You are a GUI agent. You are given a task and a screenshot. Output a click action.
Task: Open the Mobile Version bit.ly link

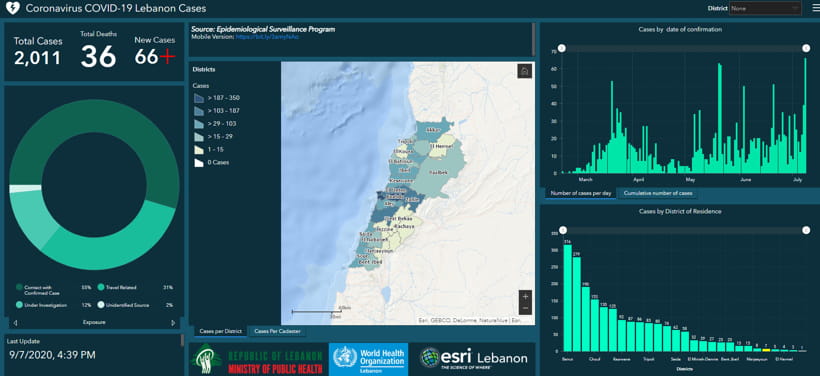coord(267,37)
